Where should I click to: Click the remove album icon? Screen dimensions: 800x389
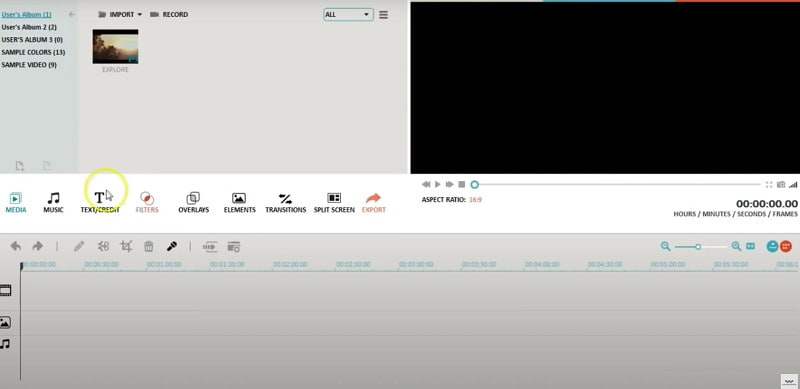47,166
